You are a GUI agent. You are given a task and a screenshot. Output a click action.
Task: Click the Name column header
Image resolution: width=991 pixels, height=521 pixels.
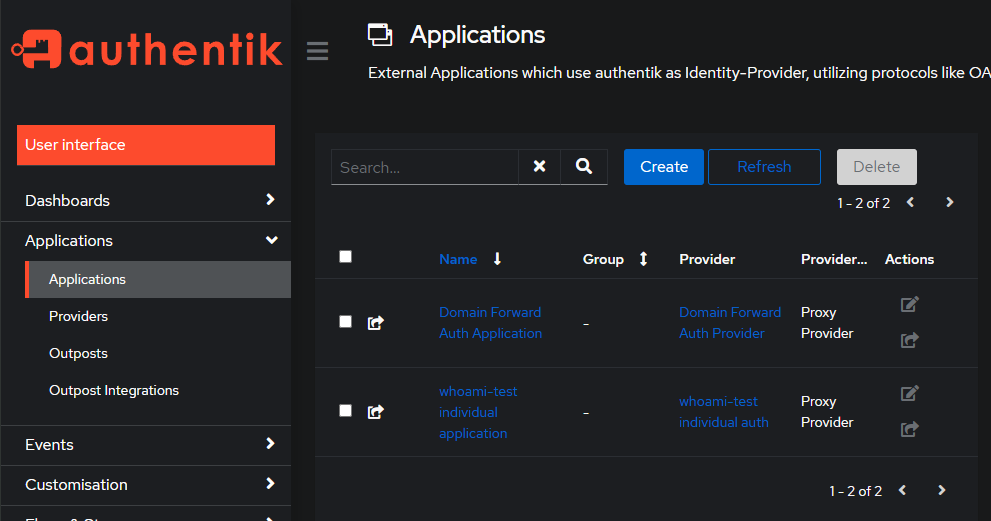click(x=458, y=259)
